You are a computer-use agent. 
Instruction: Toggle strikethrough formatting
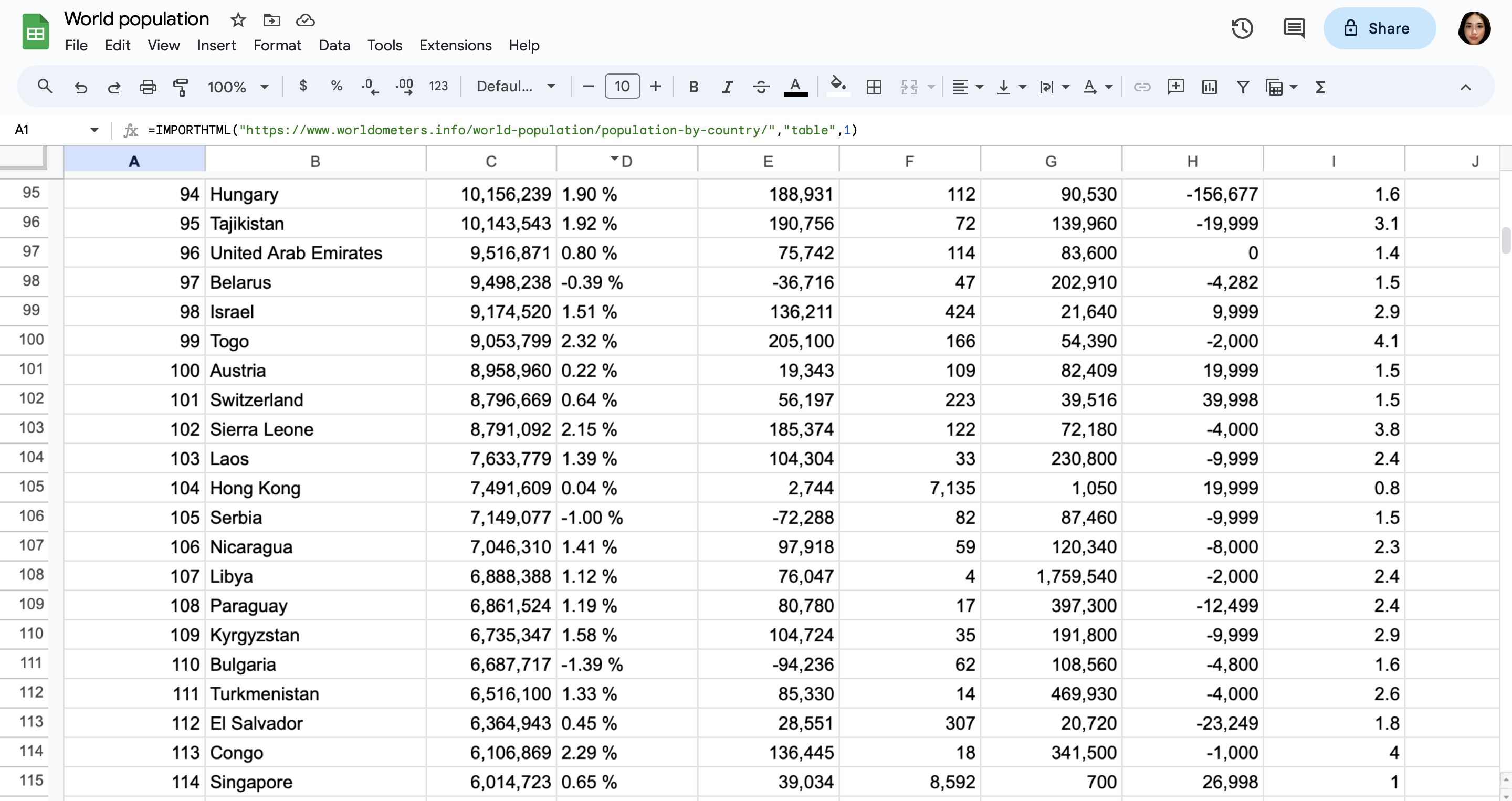[761, 87]
